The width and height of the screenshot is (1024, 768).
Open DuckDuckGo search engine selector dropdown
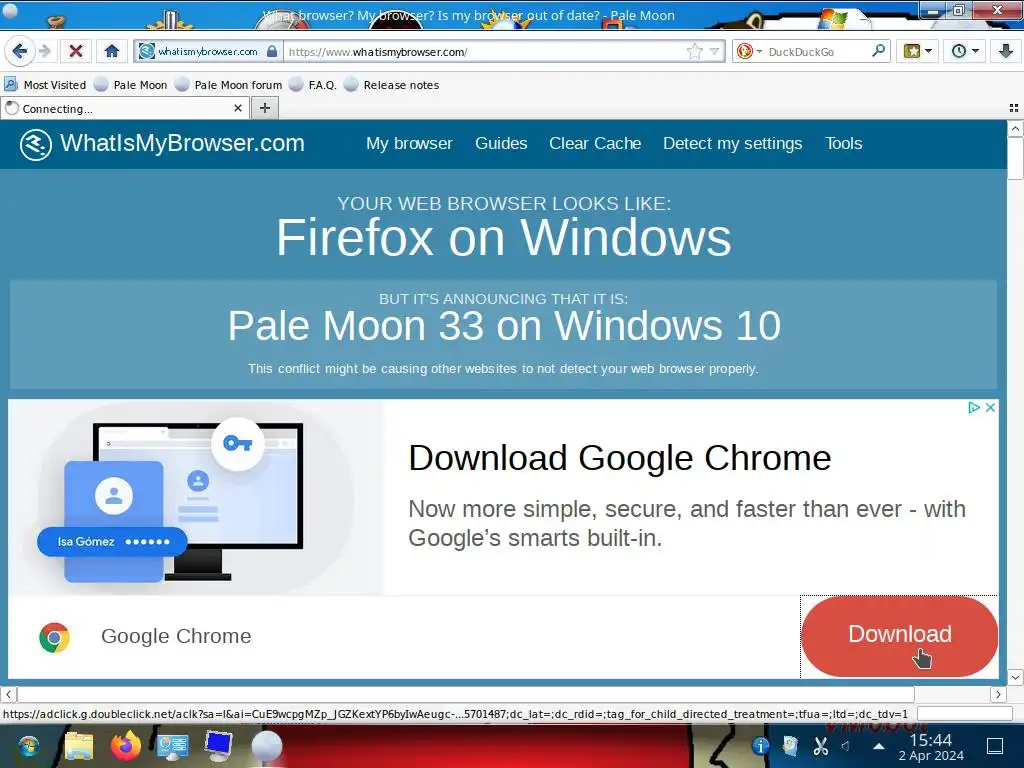point(749,51)
